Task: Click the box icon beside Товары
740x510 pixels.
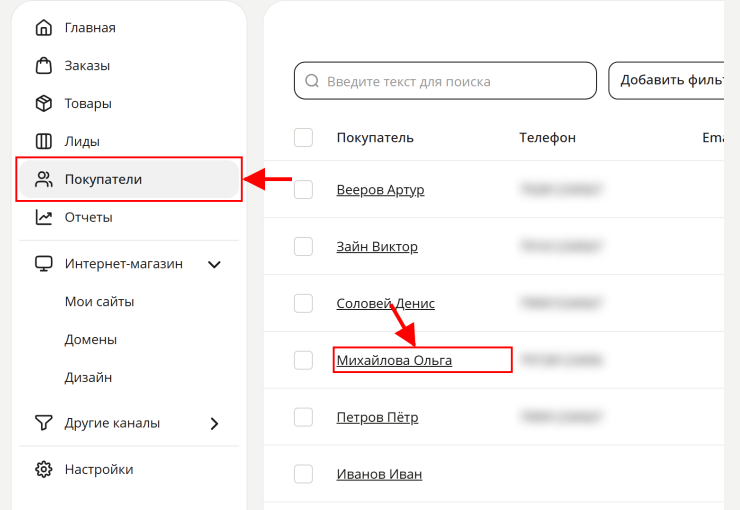Action: pyautogui.click(x=43, y=103)
